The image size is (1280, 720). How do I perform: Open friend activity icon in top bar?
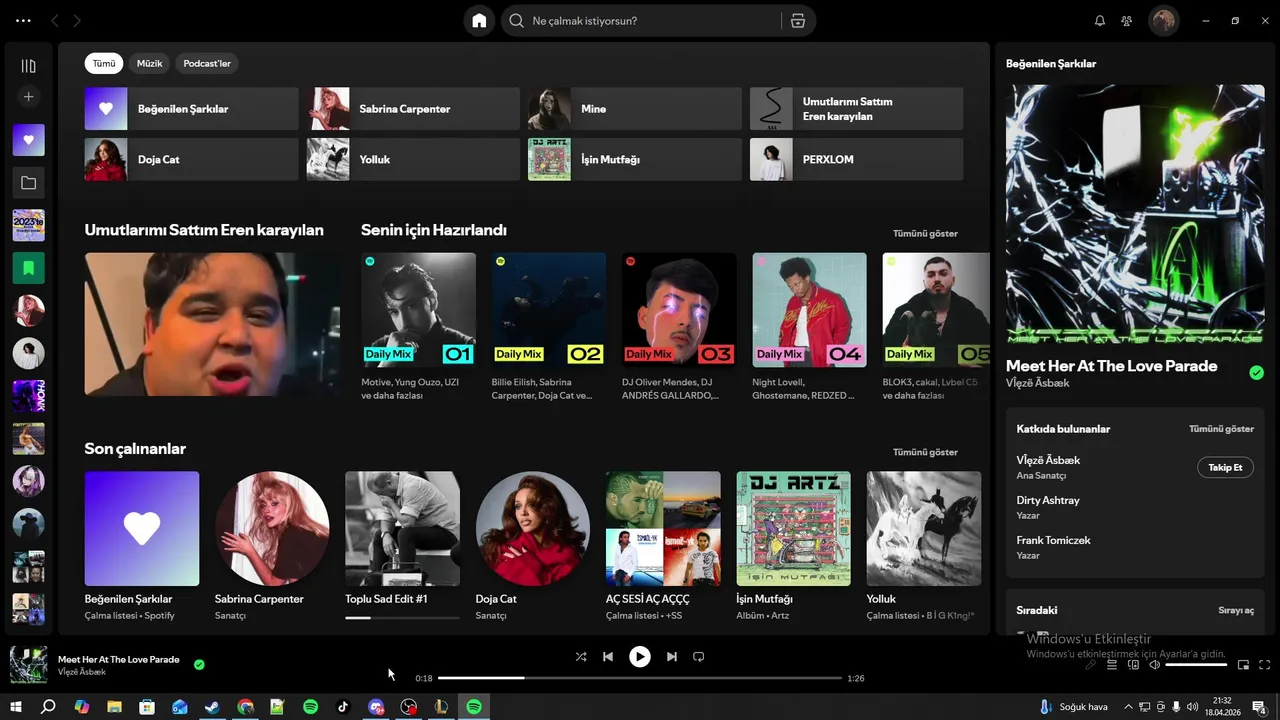pos(1127,21)
